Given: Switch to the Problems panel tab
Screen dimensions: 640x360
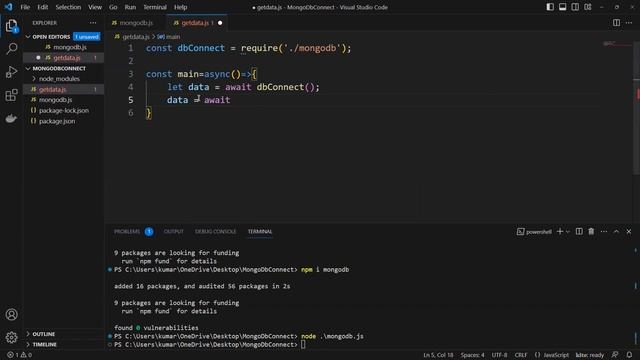Looking at the screenshot, I should click(x=127, y=231).
